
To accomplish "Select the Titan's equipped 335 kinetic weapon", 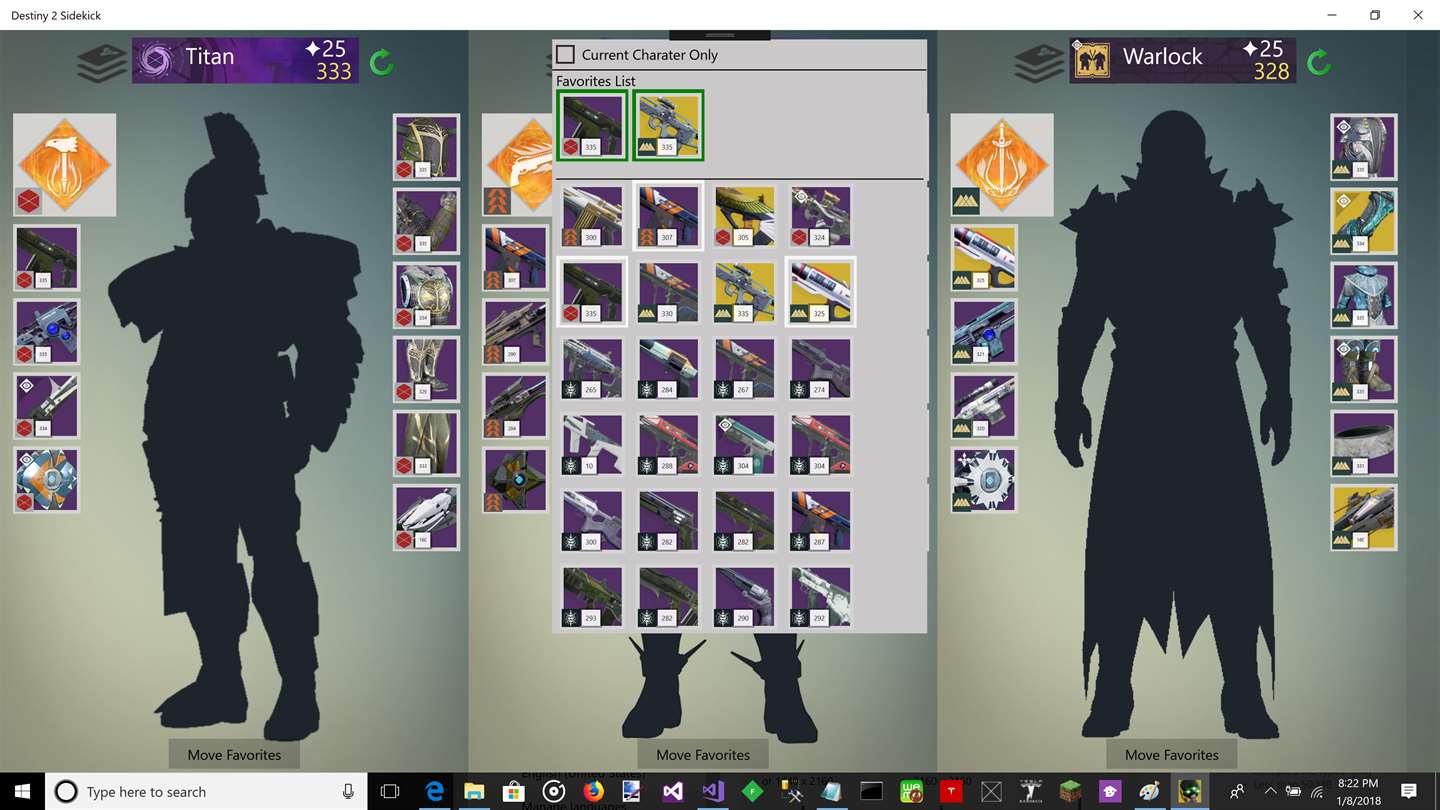I will [x=46, y=258].
